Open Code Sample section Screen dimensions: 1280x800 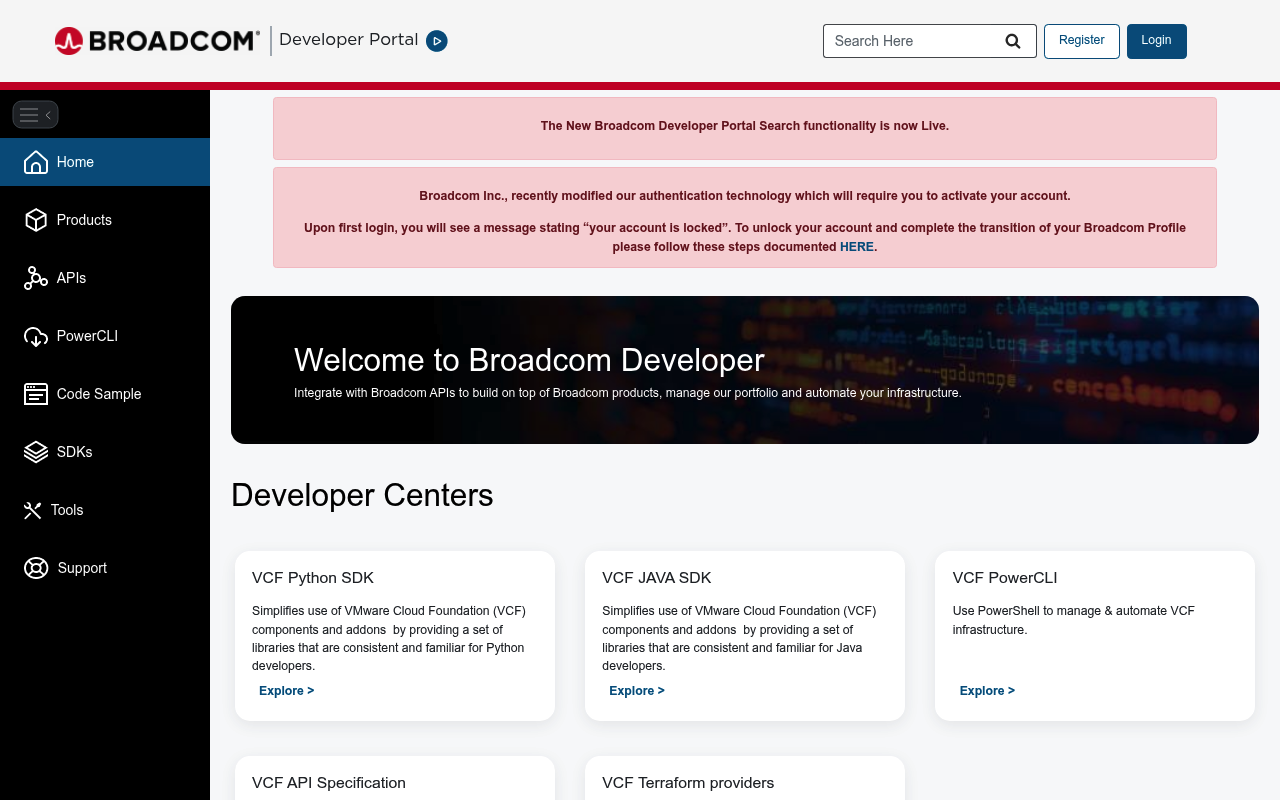click(105, 394)
